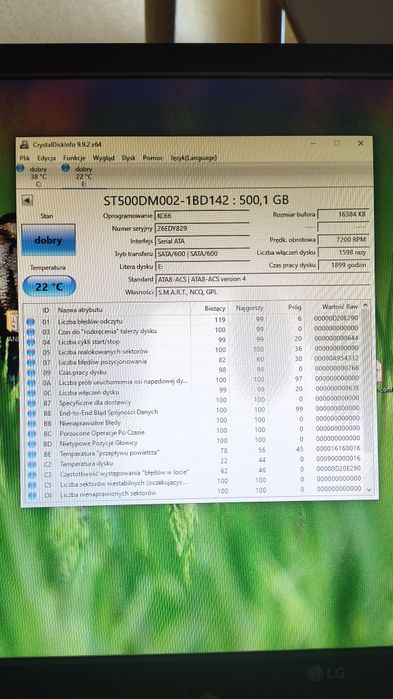Click status icon for attribute B7 vendor specific
Image resolution: width=393 pixels, height=699 pixels.
pos(31,403)
